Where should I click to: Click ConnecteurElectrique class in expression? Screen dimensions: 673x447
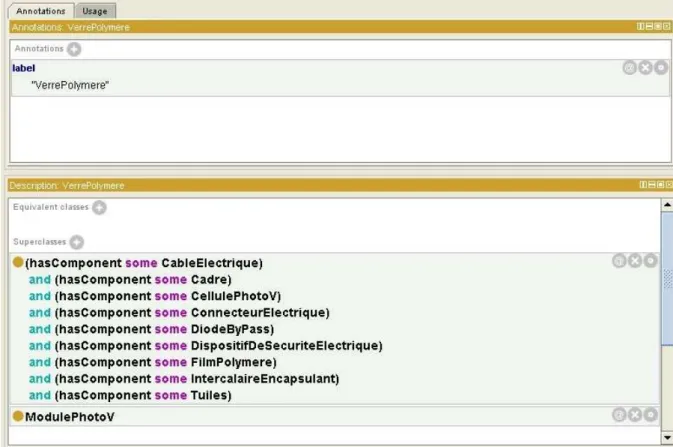click(258, 313)
